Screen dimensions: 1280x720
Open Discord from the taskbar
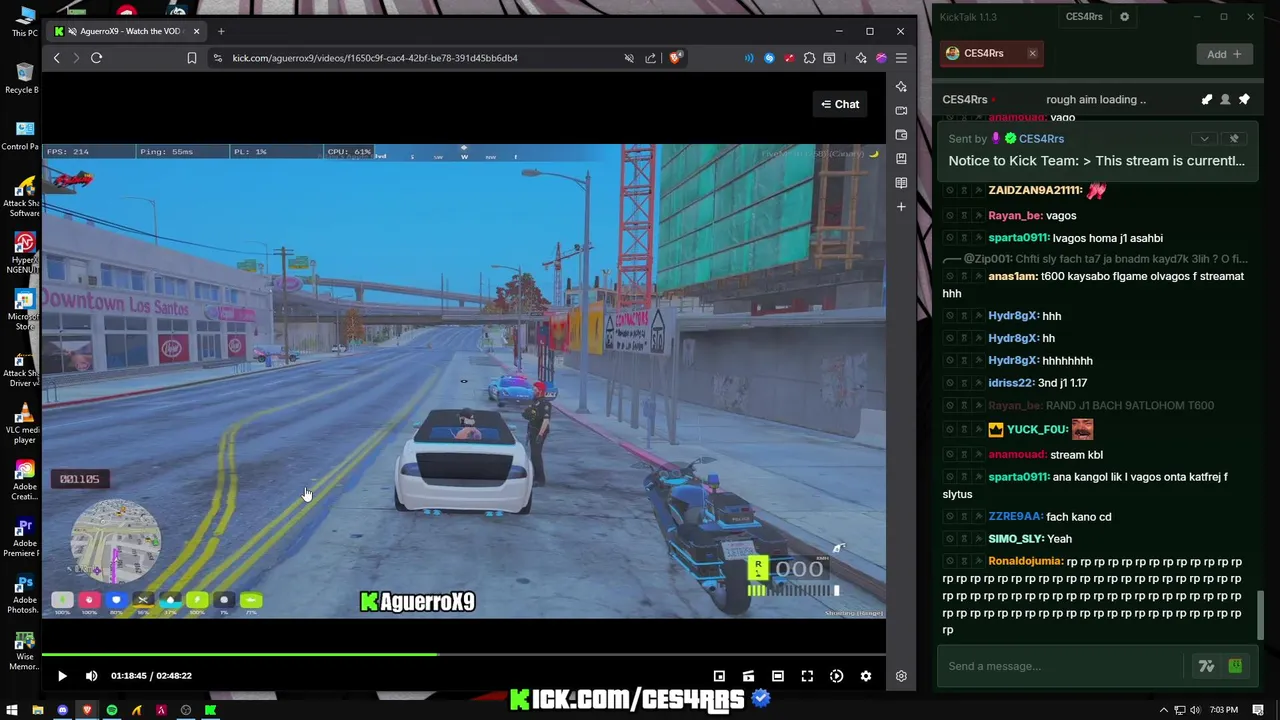[62, 711]
